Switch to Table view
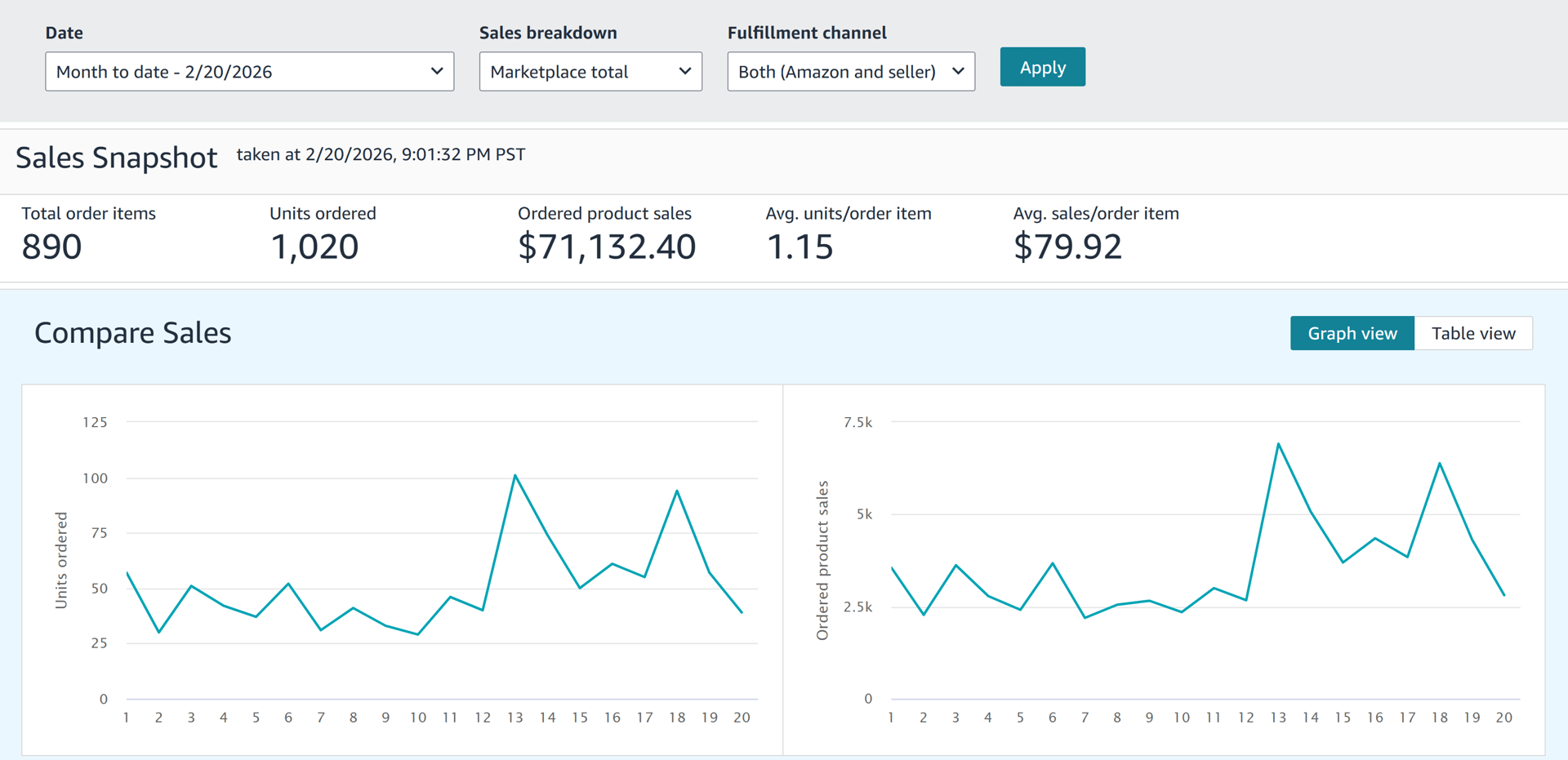 1472,333
